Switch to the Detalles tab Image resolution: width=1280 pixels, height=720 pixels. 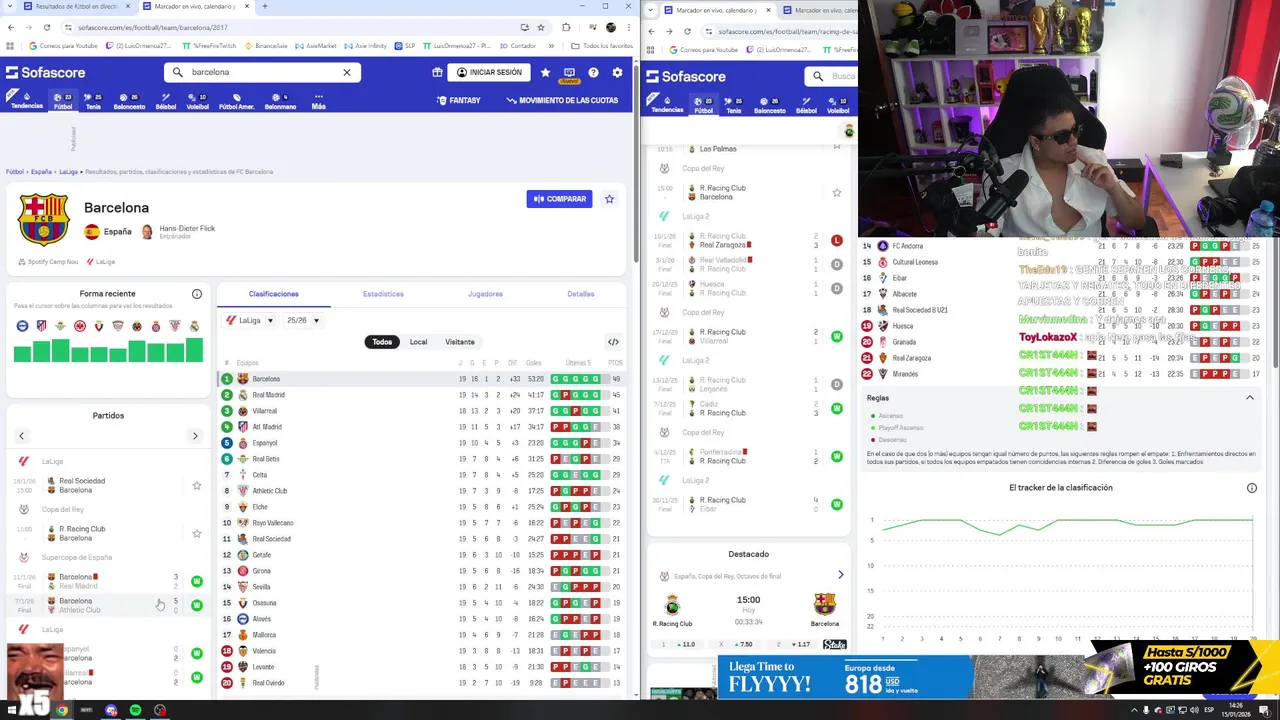tap(581, 294)
